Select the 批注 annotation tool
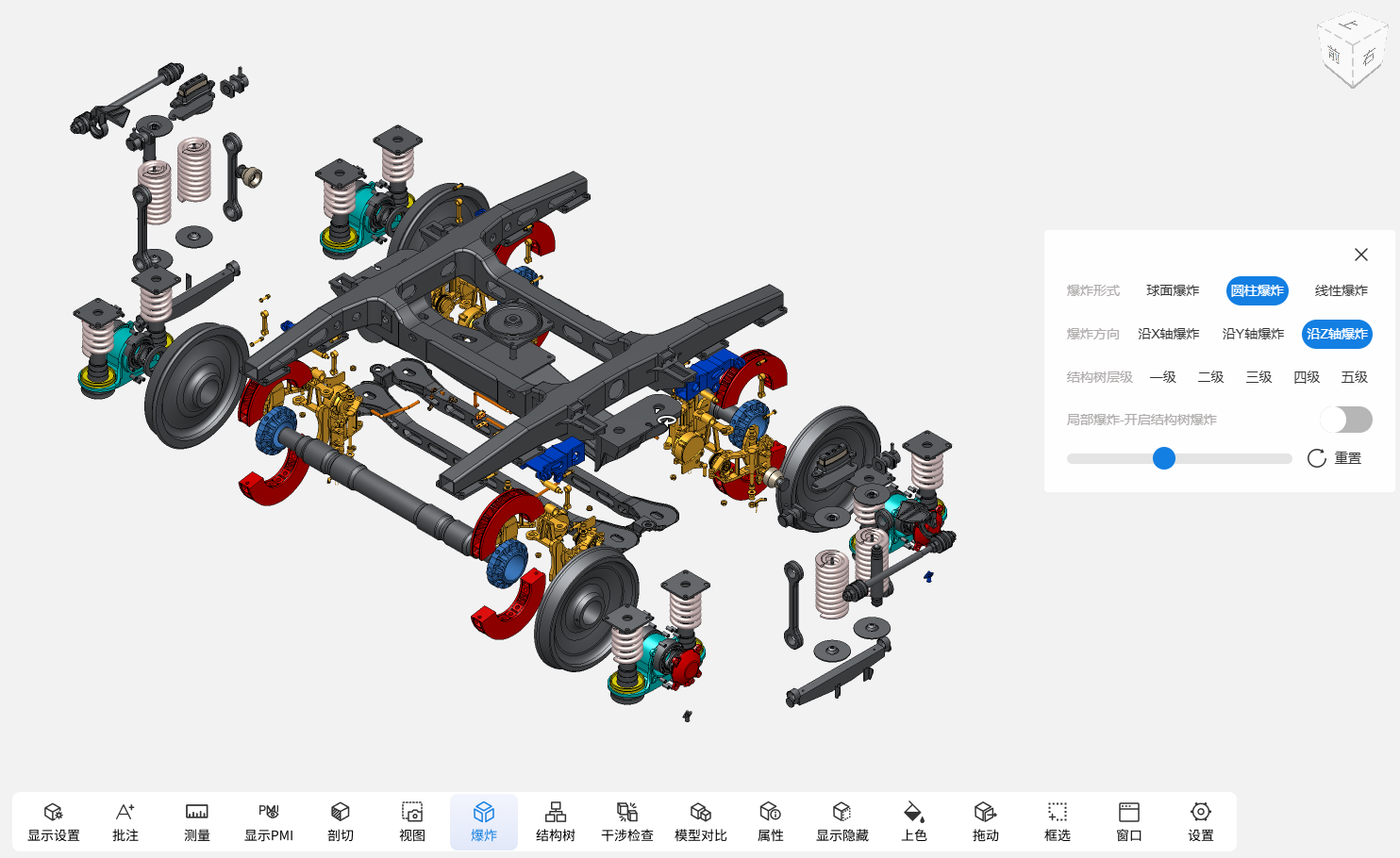 (x=125, y=821)
